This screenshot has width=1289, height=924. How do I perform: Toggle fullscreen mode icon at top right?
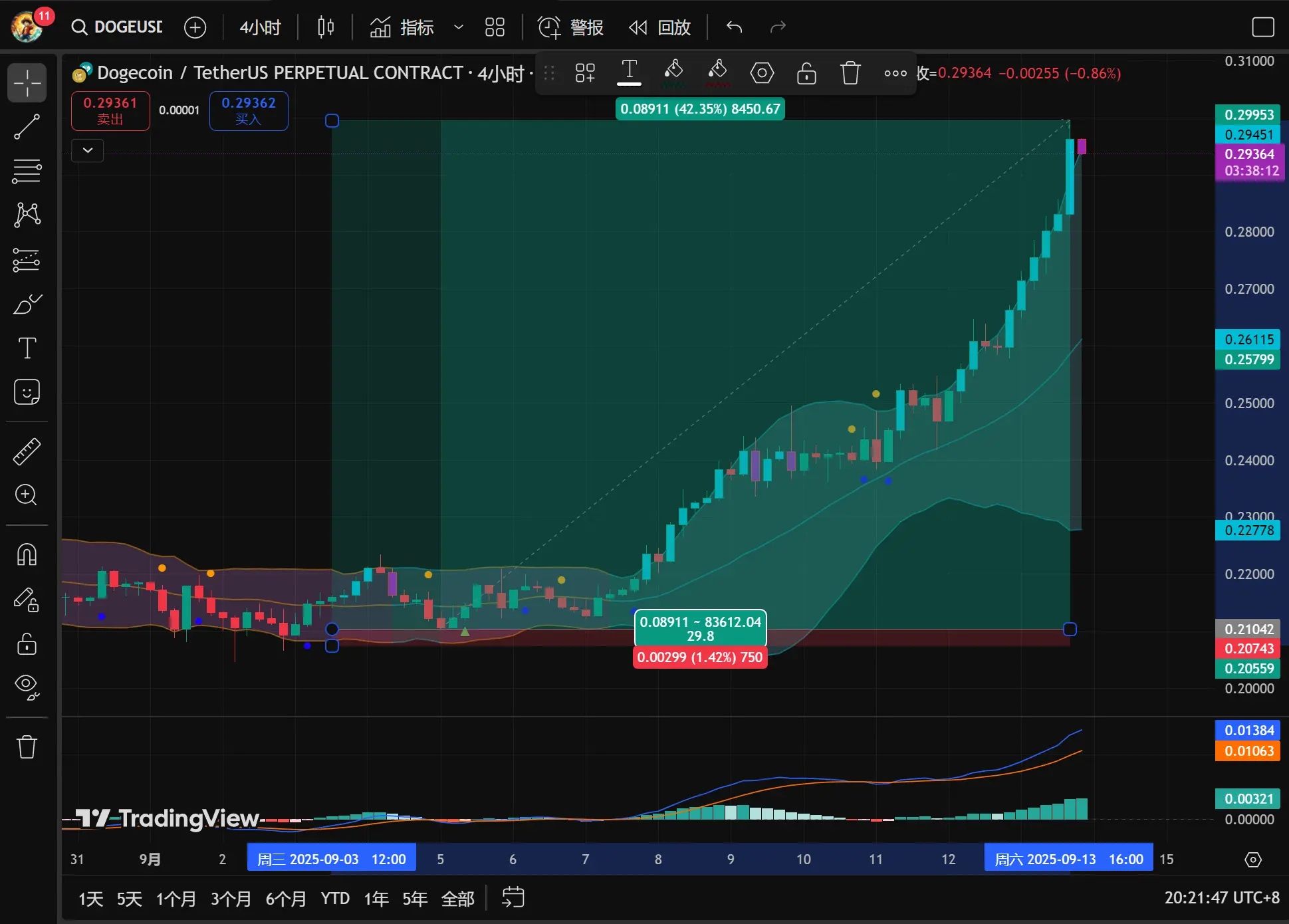[1262, 27]
